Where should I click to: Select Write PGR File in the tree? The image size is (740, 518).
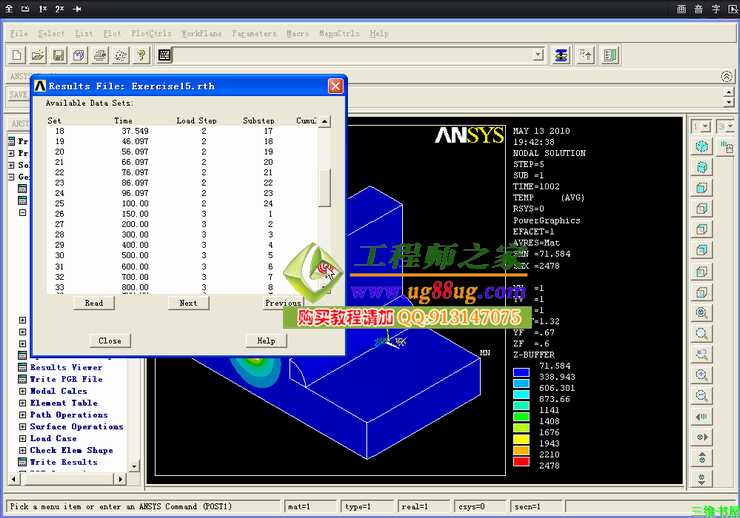66,379
